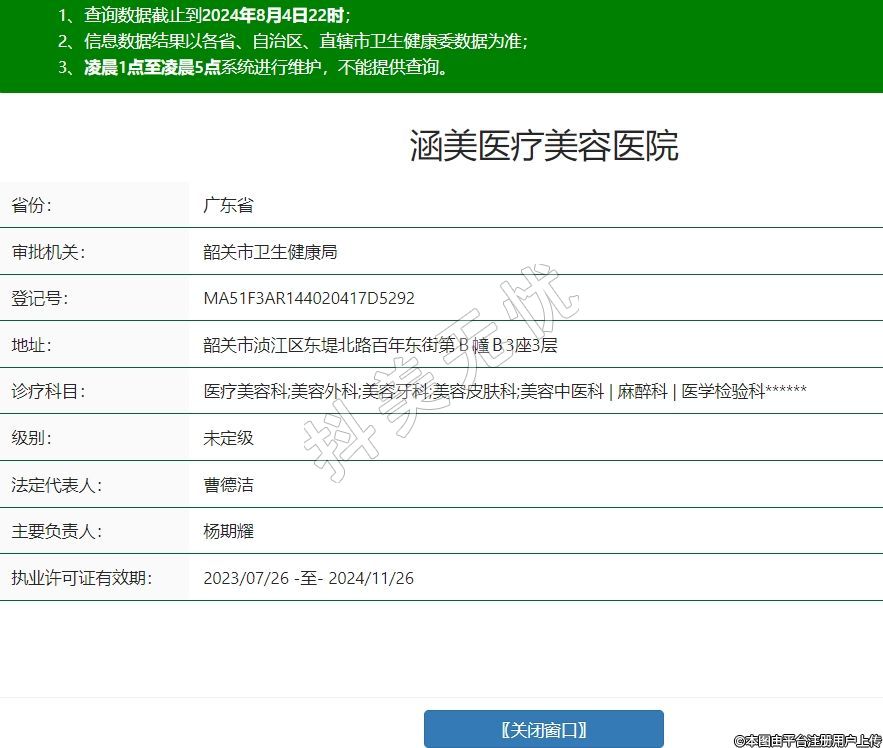Click the 审批机关 row label
883x748 pixels.
(48, 252)
